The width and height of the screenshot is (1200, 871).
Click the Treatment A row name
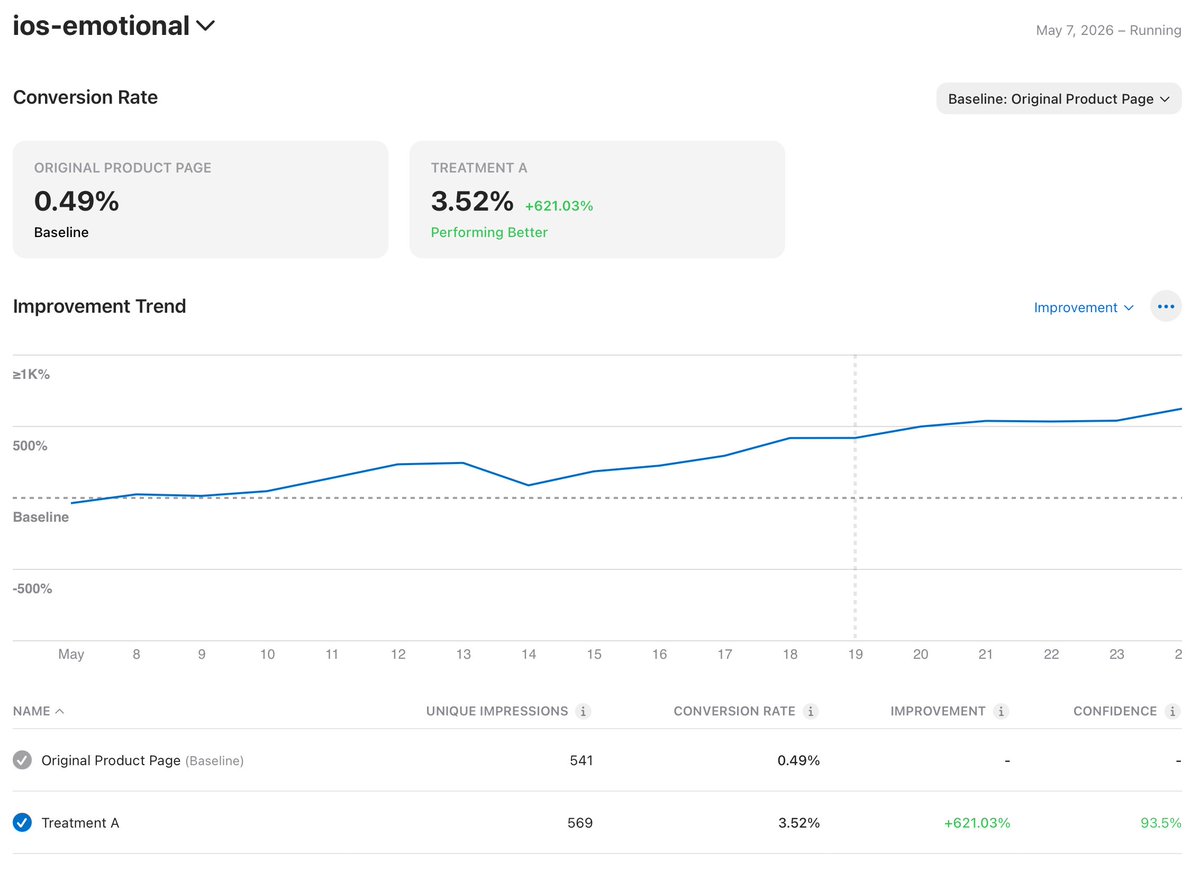pyautogui.click(x=80, y=823)
